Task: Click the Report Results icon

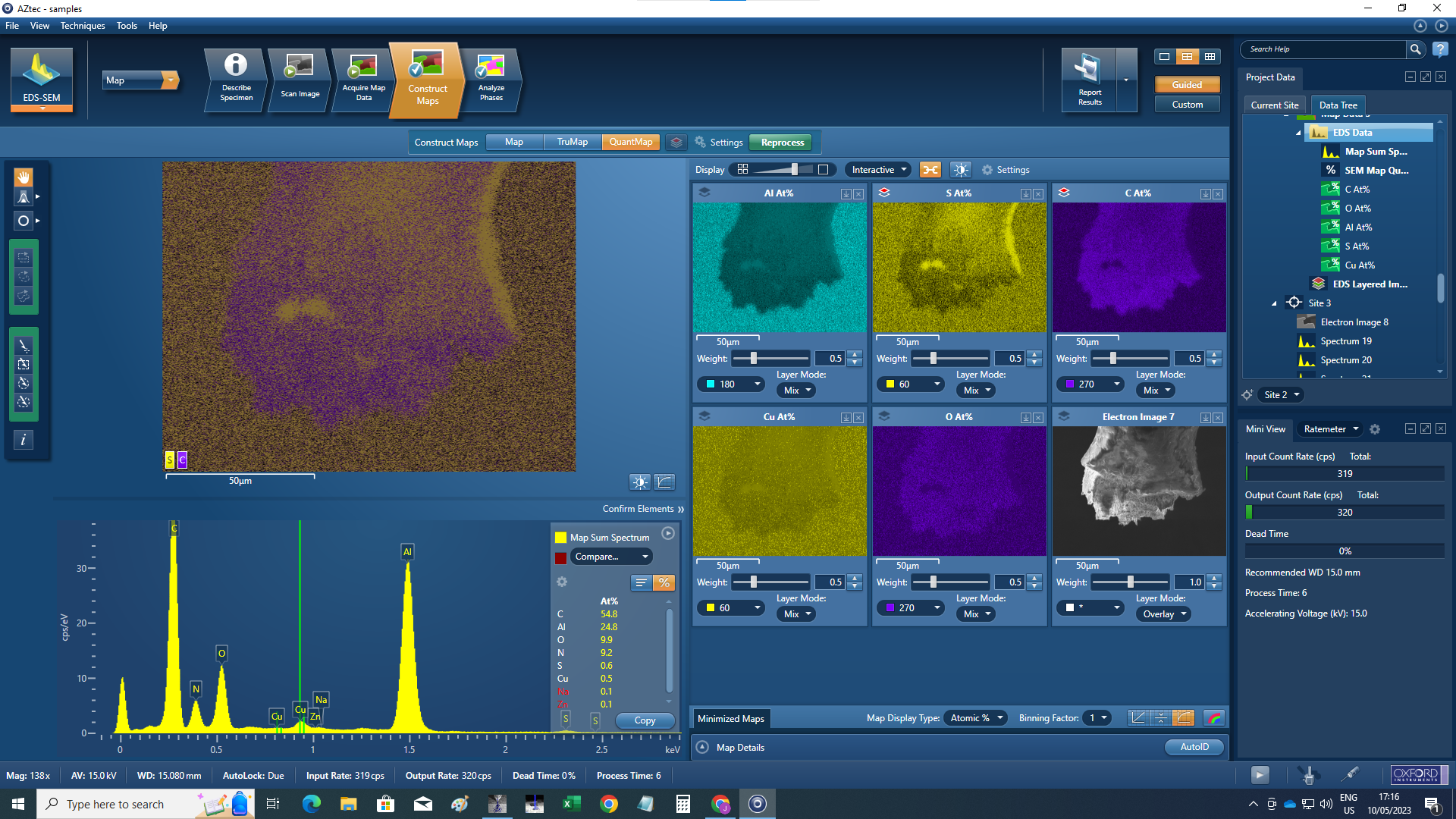Action: (1089, 80)
